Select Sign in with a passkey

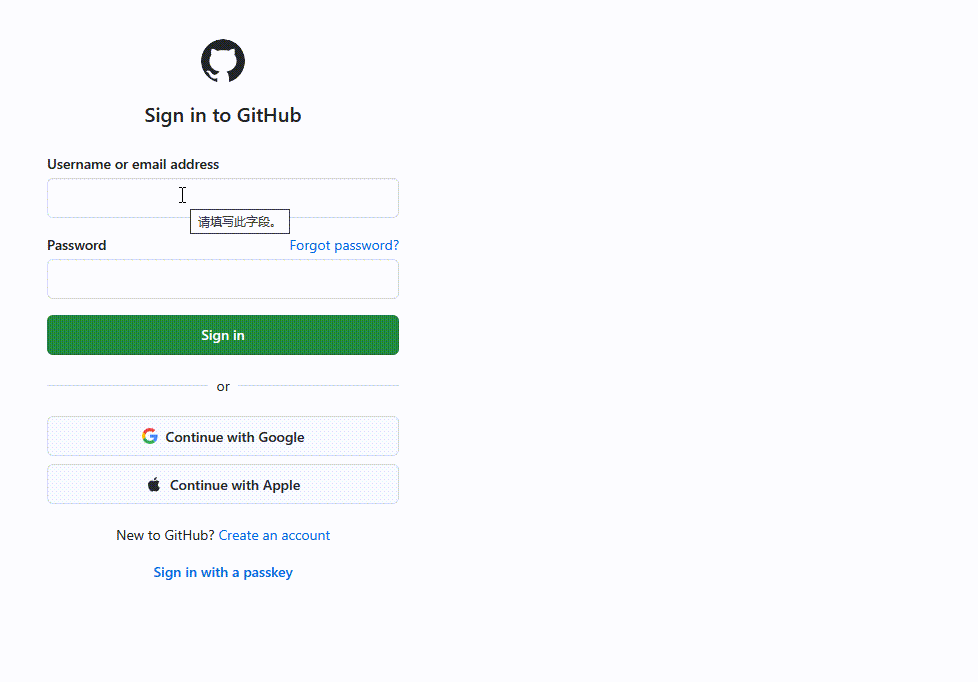click(x=223, y=572)
